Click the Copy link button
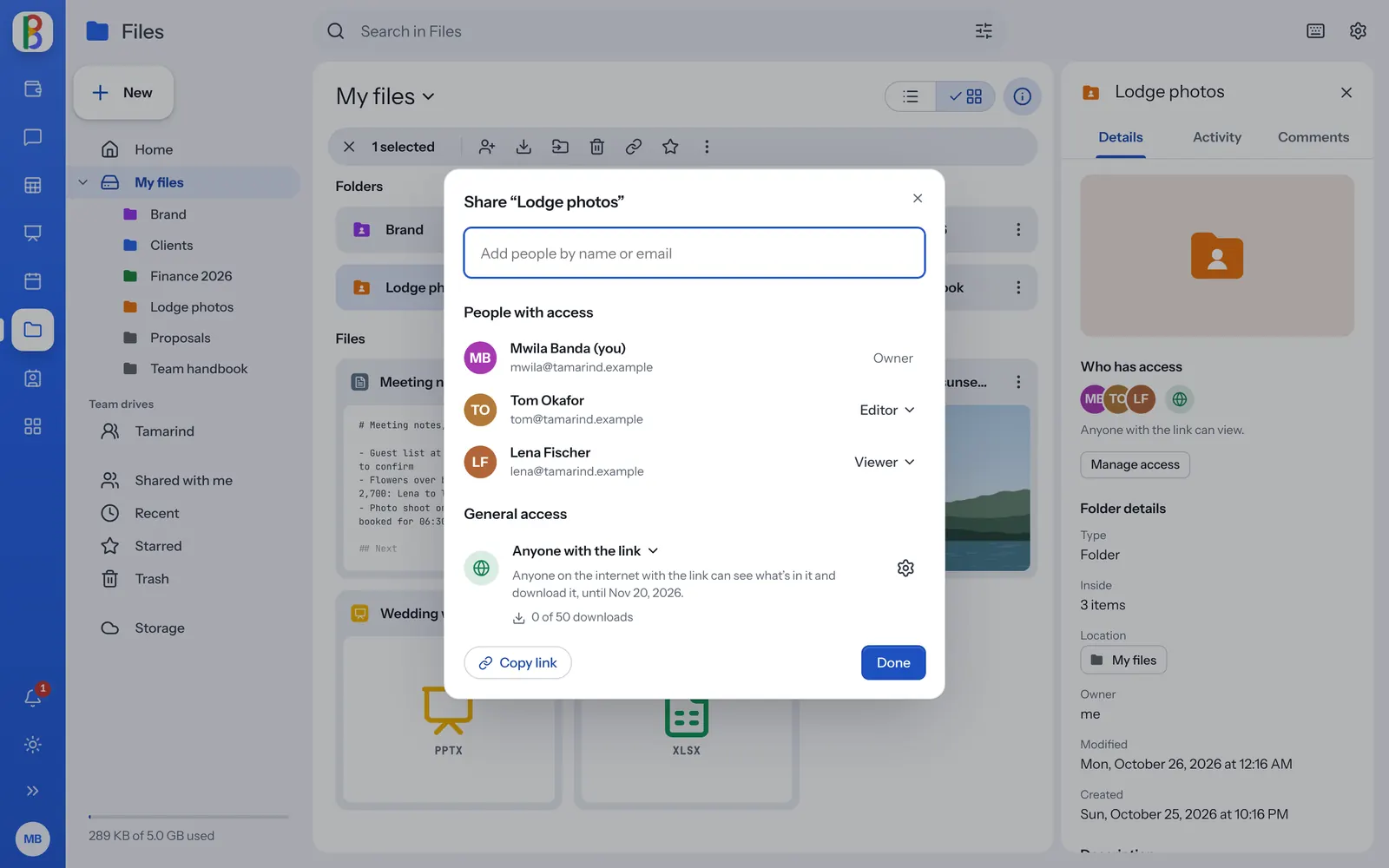The height and width of the screenshot is (868, 1389). 517,662
